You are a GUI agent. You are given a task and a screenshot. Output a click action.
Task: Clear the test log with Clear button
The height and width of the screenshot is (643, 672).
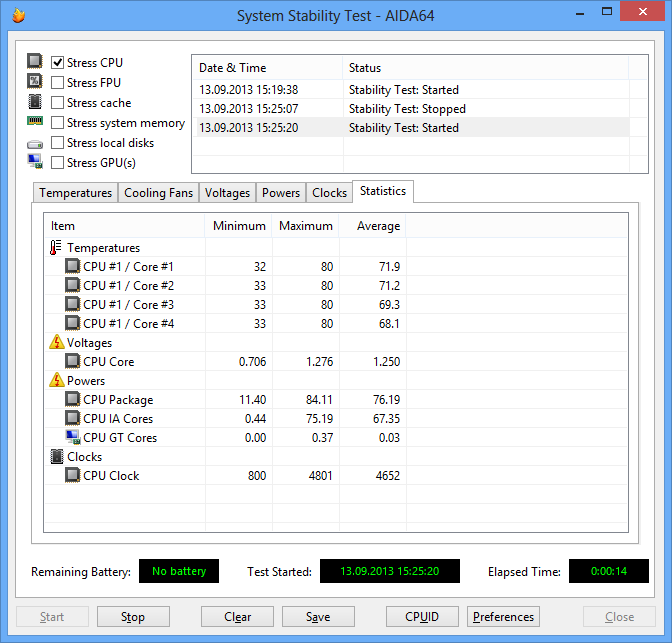pyautogui.click(x=237, y=616)
